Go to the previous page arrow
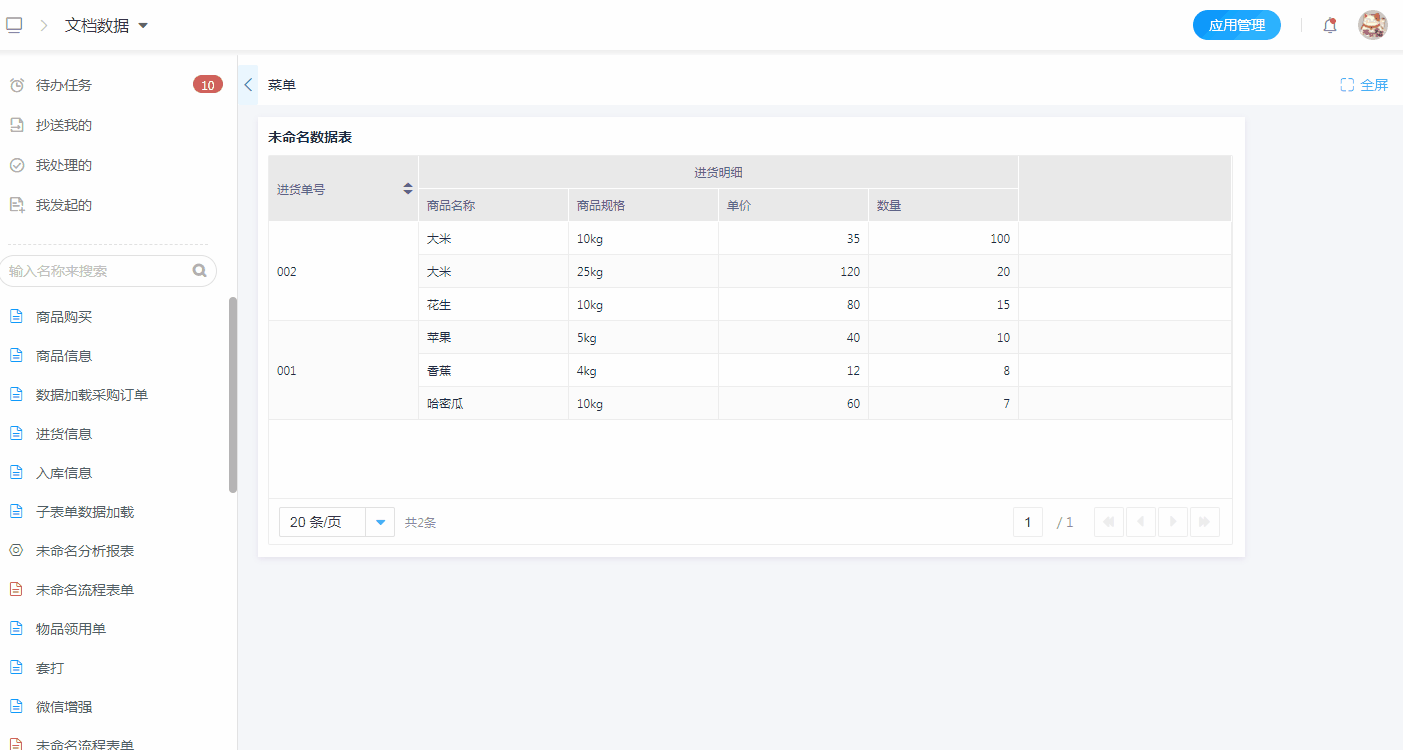This screenshot has width=1403, height=750. 1141,522
